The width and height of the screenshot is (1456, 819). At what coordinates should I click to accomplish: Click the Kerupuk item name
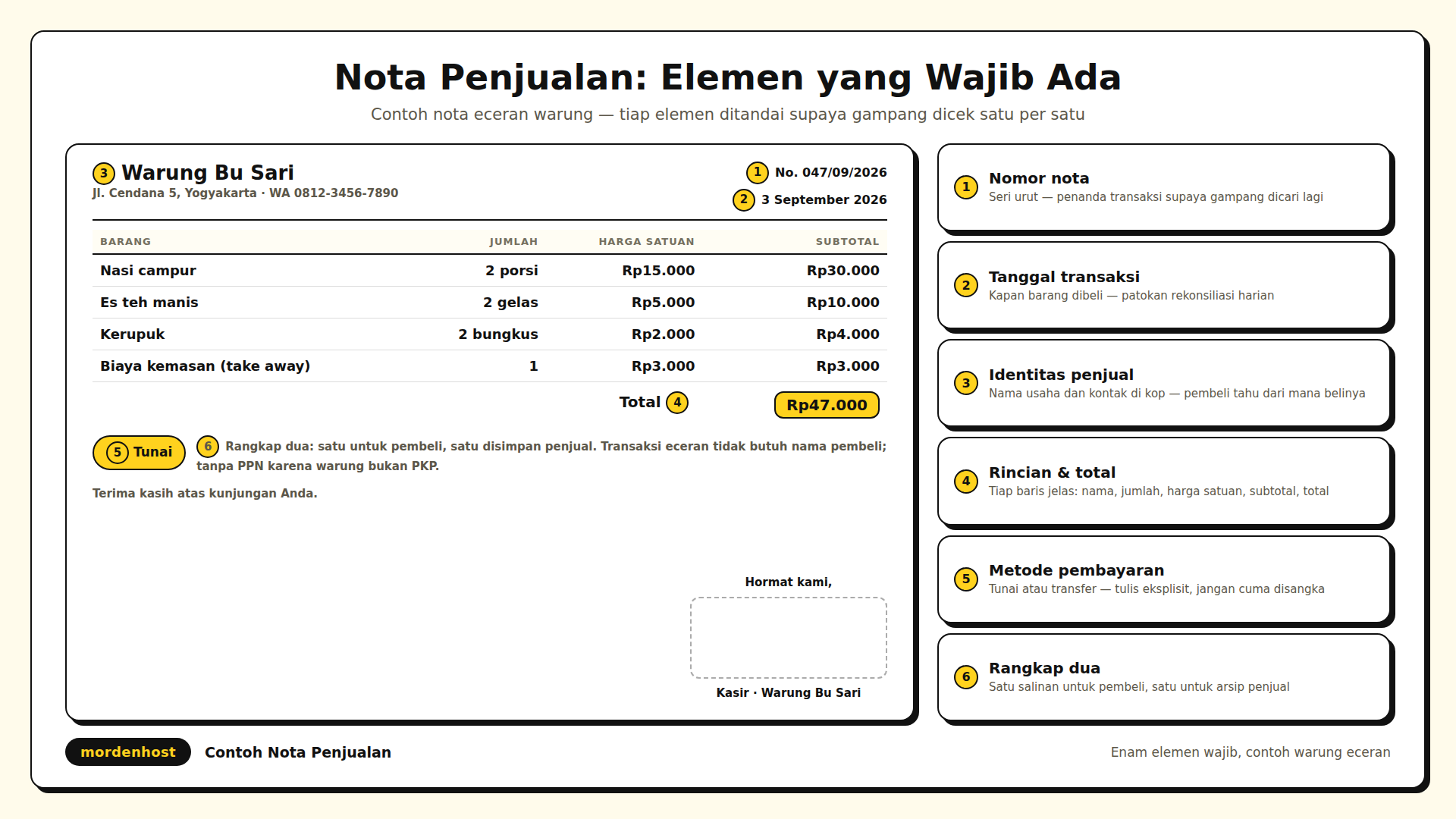[132, 334]
